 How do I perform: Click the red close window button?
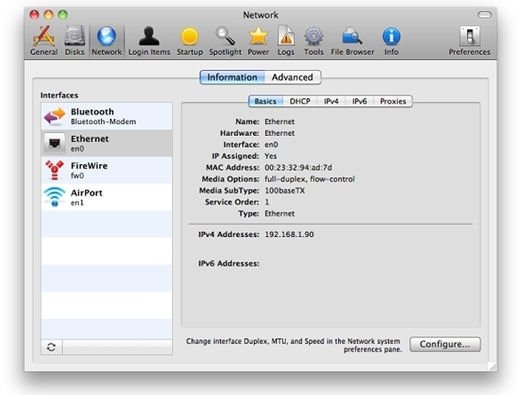point(34,15)
